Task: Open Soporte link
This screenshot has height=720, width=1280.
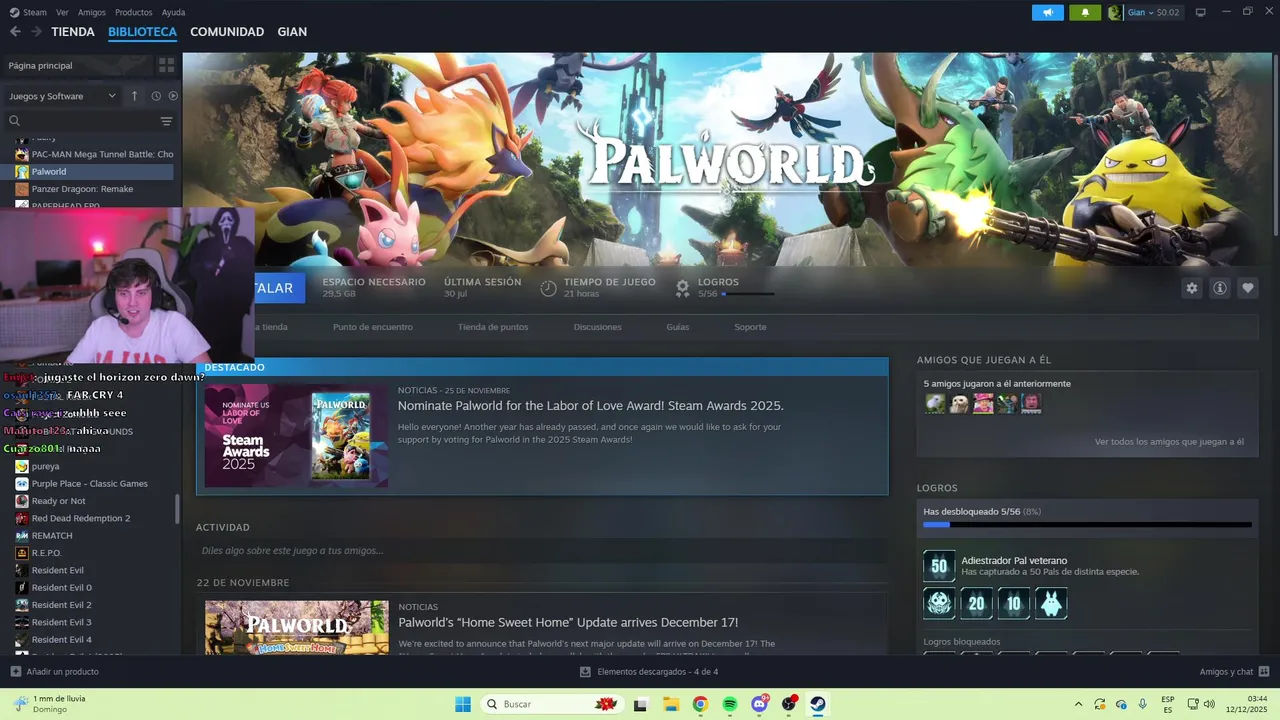Action: tap(750, 327)
